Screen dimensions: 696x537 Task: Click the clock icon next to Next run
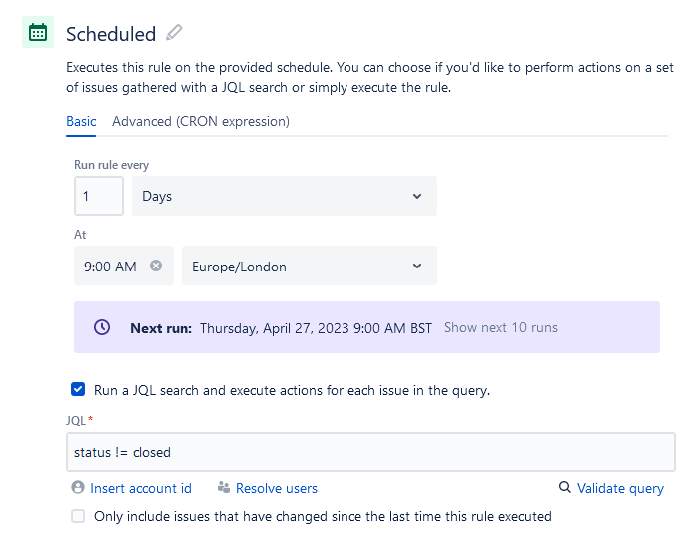tap(101, 327)
